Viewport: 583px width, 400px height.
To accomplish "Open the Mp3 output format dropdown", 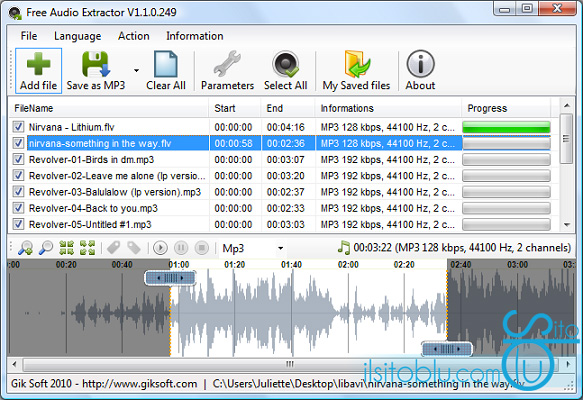I will (253, 248).
